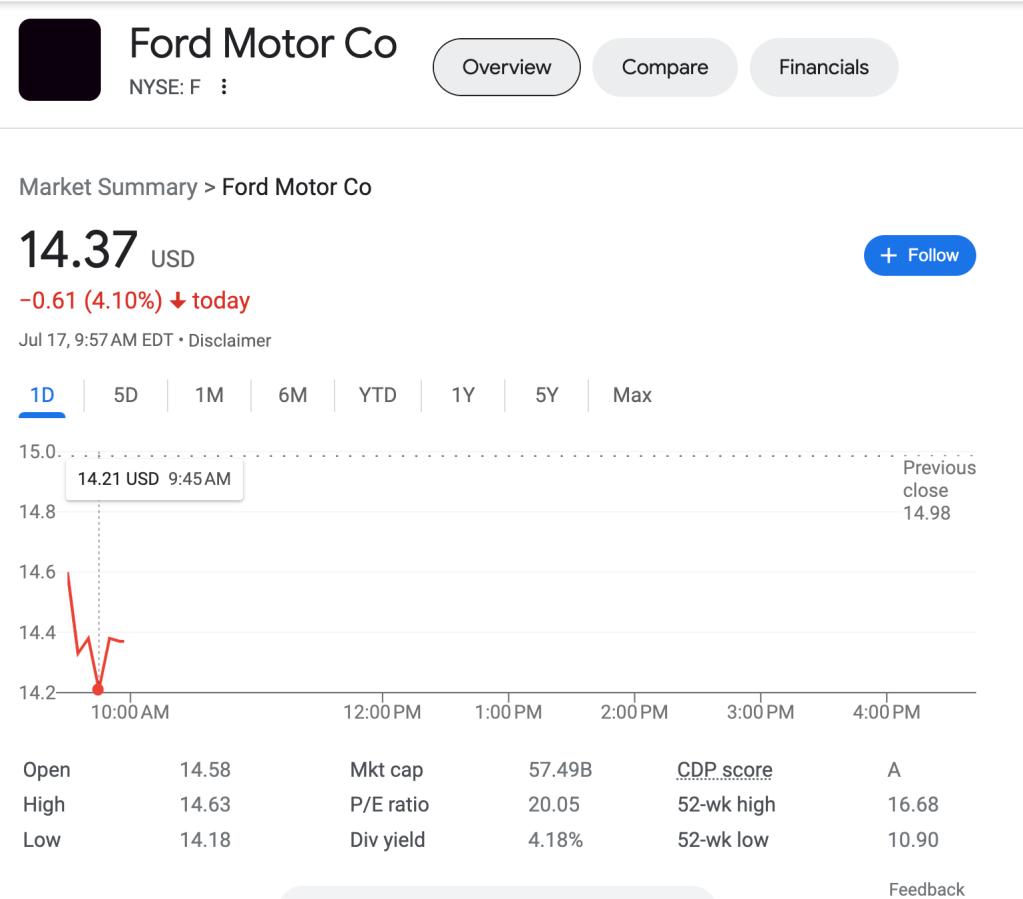1023x899 pixels.
Task: Click the Feedback link
Action: point(926,889)
